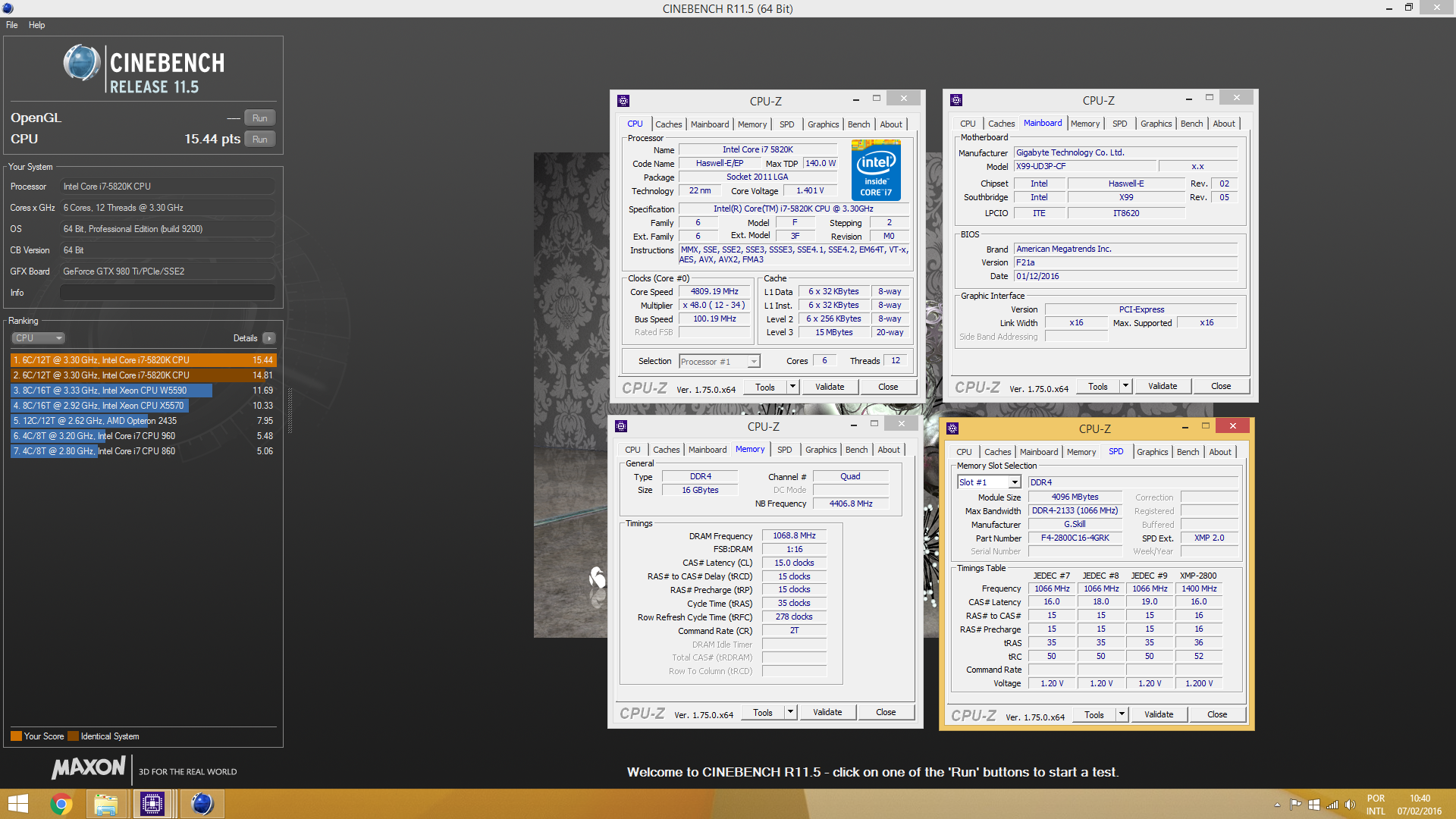Image resolution: width=1456 pixels, height=819 pixels.
Task: Click the Cinebench title bar icon
Action: 8,8
